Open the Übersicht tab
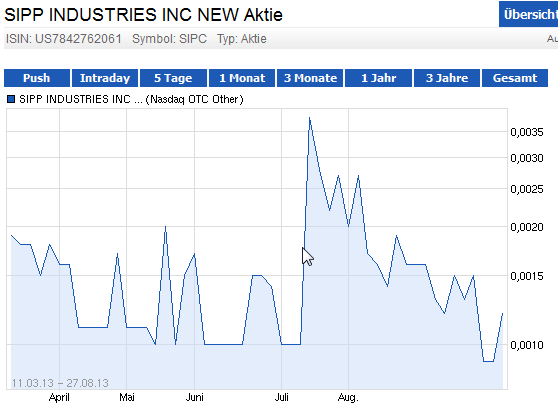This screenshot has width=558, height=412. pyautogui.click(x=529, y=14)
